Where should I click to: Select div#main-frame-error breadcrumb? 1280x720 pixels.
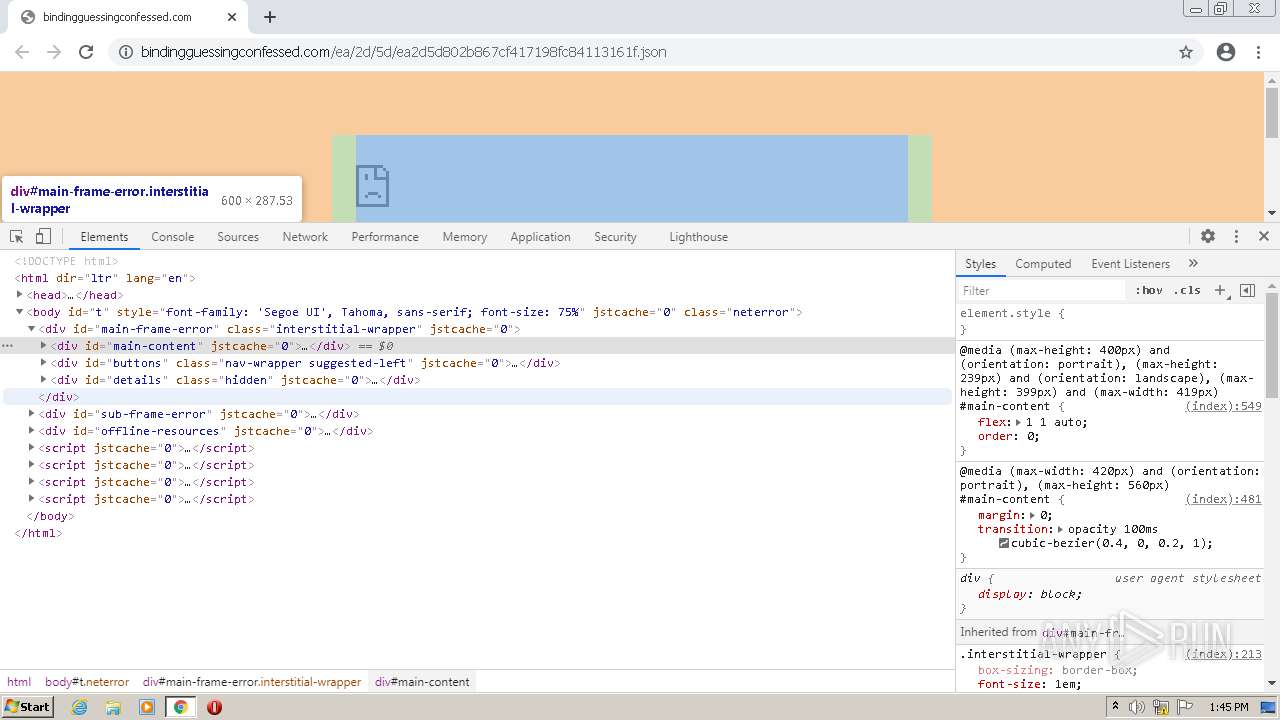[x=252, y=682]
